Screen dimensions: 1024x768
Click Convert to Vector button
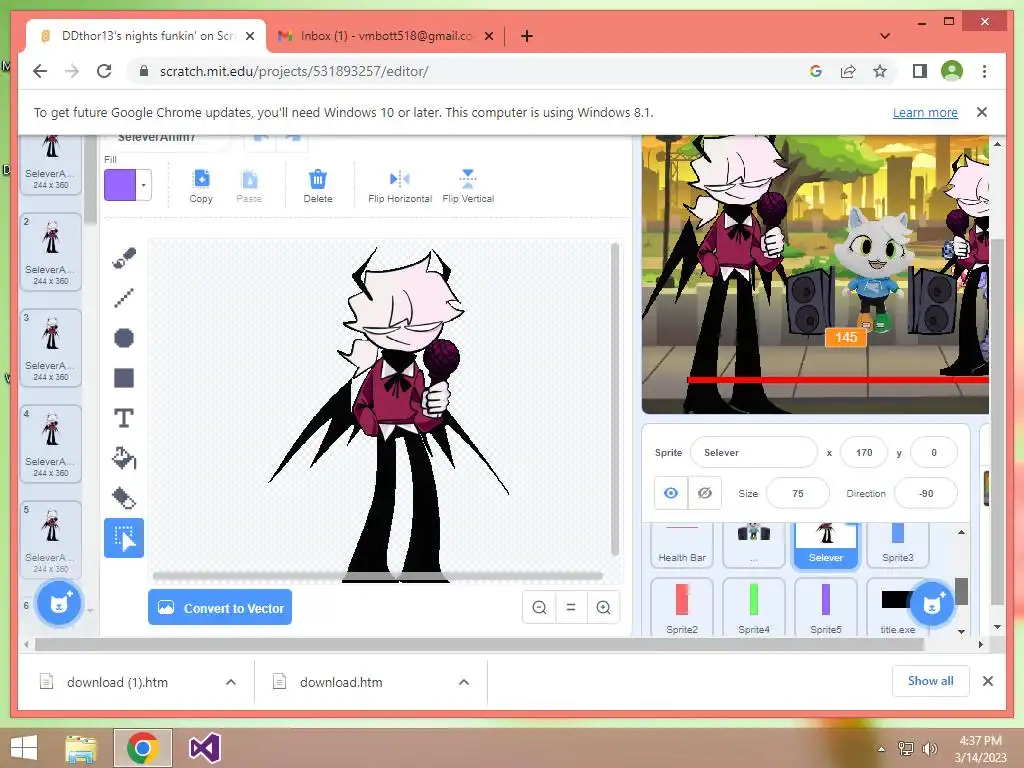[220, 608]
